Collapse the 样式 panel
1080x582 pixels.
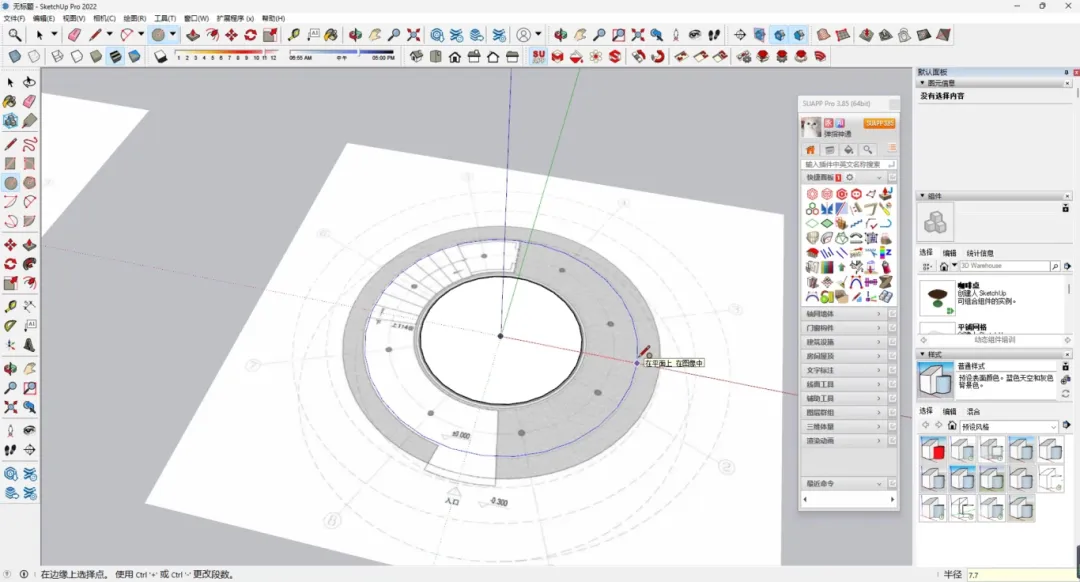934,354
